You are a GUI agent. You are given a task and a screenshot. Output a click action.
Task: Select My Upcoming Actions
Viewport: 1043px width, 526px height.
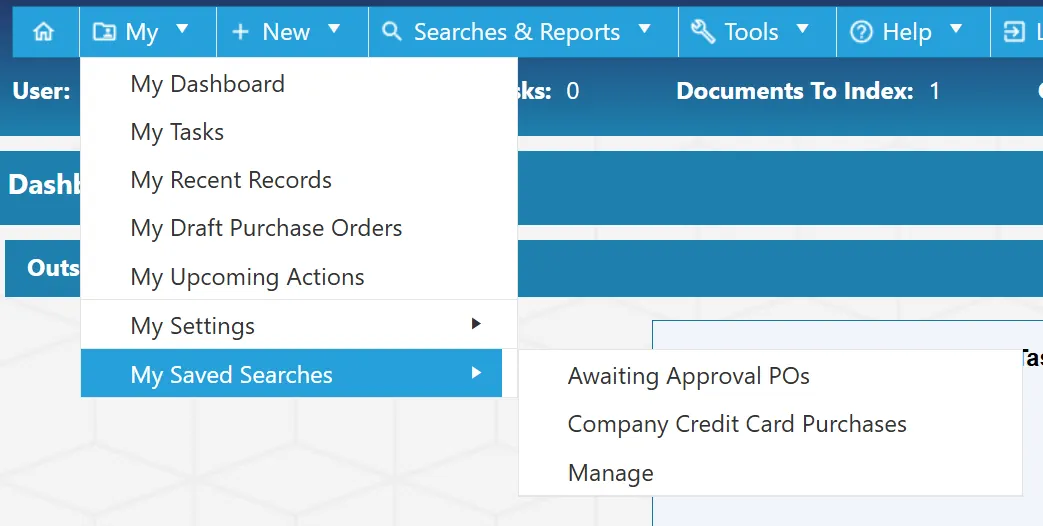tap(299, 276)
